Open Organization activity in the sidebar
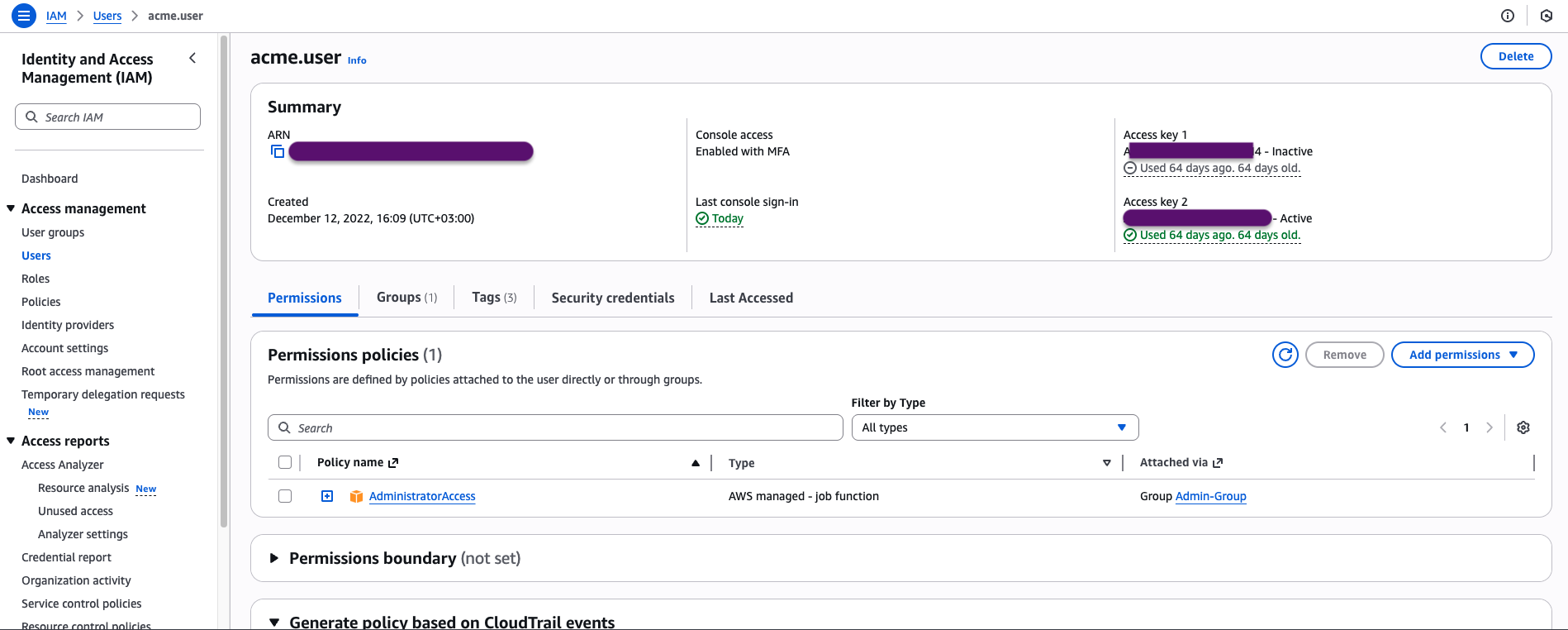Viewport: 1568px width, 630px height. point(76,580)
